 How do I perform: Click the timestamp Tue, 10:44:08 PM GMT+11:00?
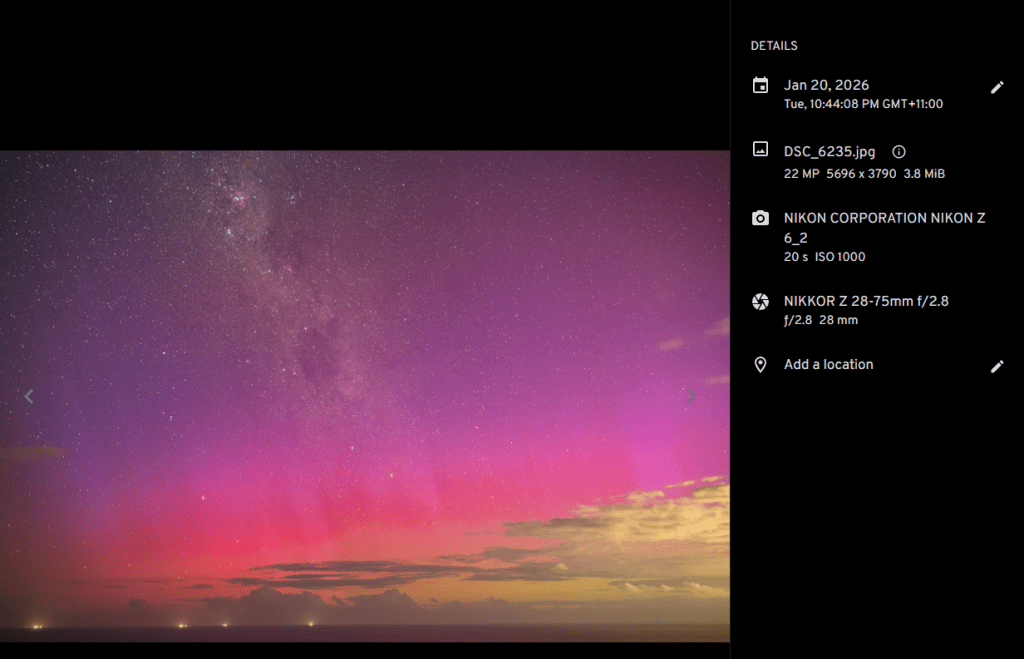click(863, 104)
